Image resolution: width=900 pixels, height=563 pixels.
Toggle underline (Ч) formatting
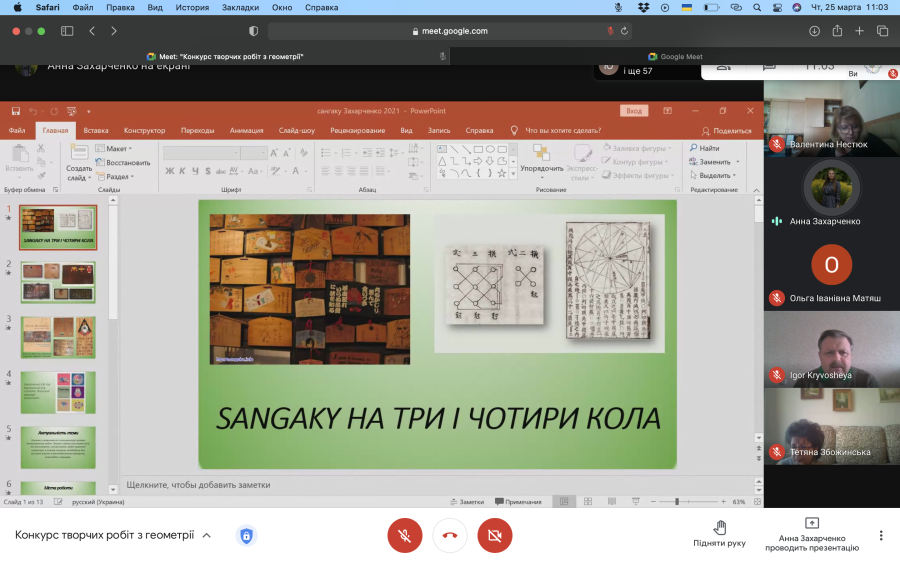[195, 171]
